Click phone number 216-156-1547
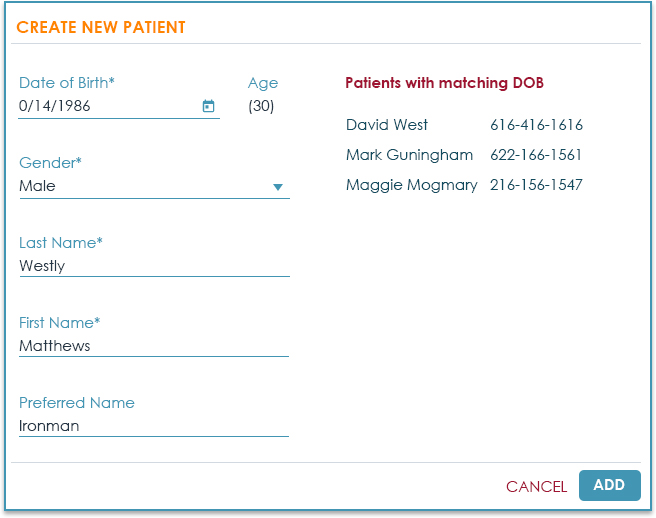This screenshot has height=518, width=656. (x=536, y=185)
